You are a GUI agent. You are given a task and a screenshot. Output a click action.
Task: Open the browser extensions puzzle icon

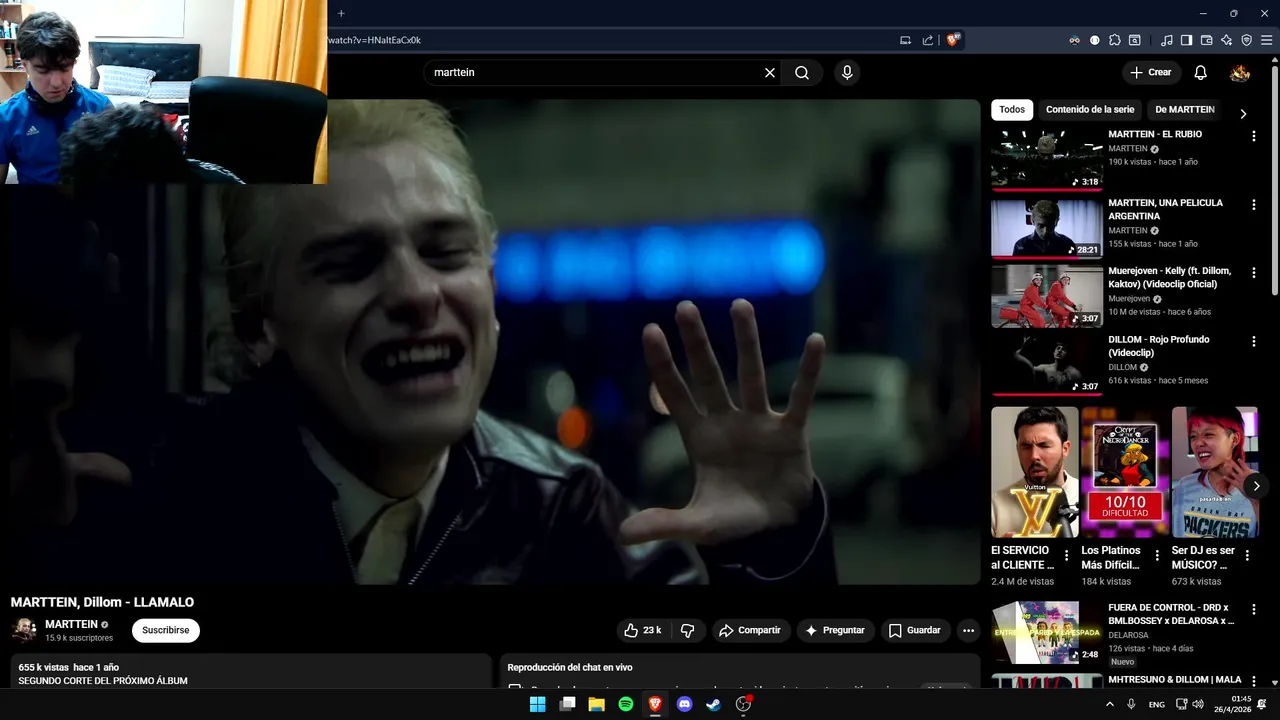coord(1115,41)
